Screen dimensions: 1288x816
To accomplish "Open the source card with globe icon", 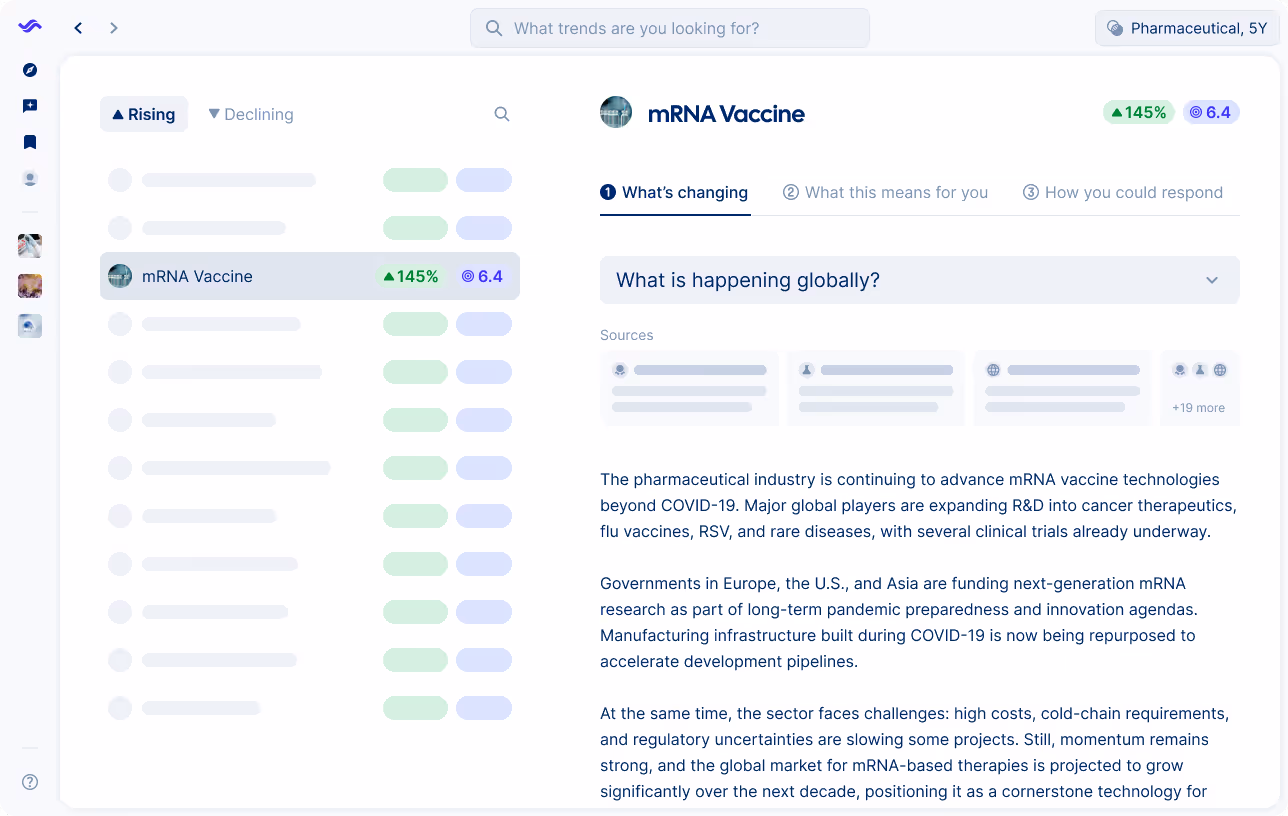I will pyautogui.click(x=1063, y=388).
